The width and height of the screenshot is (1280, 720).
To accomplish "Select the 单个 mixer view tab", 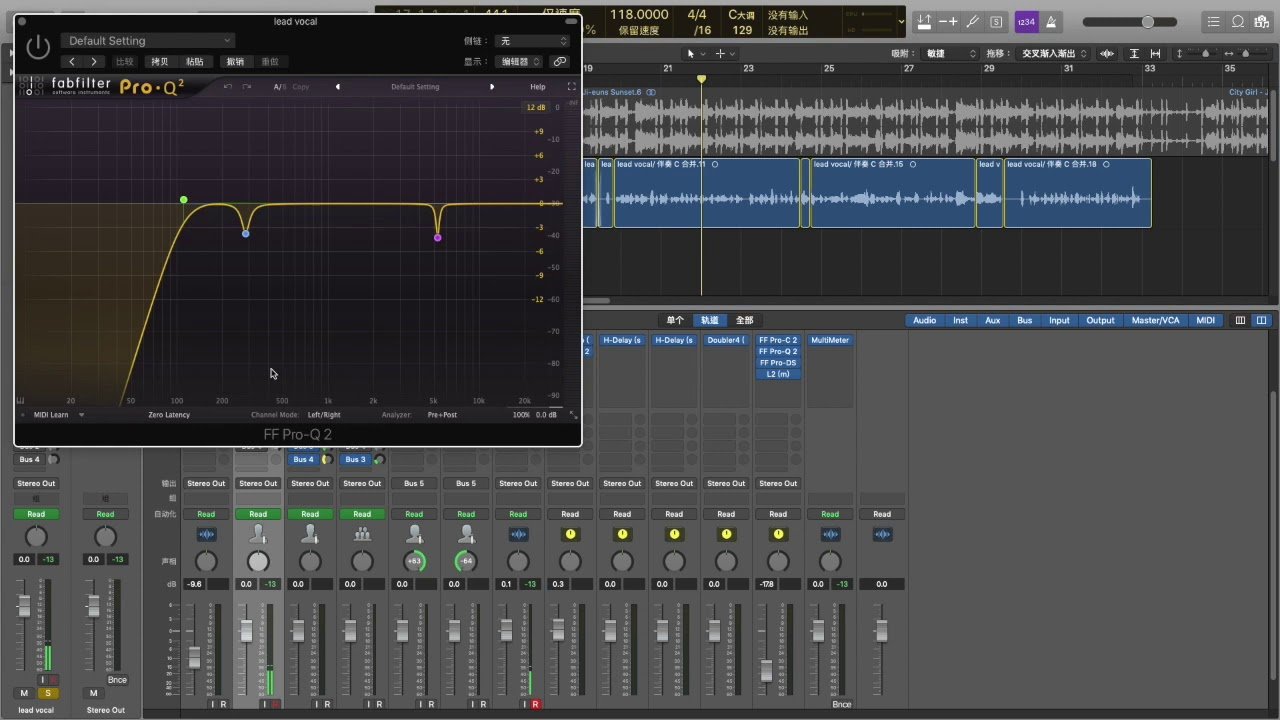I will [675, 320].
